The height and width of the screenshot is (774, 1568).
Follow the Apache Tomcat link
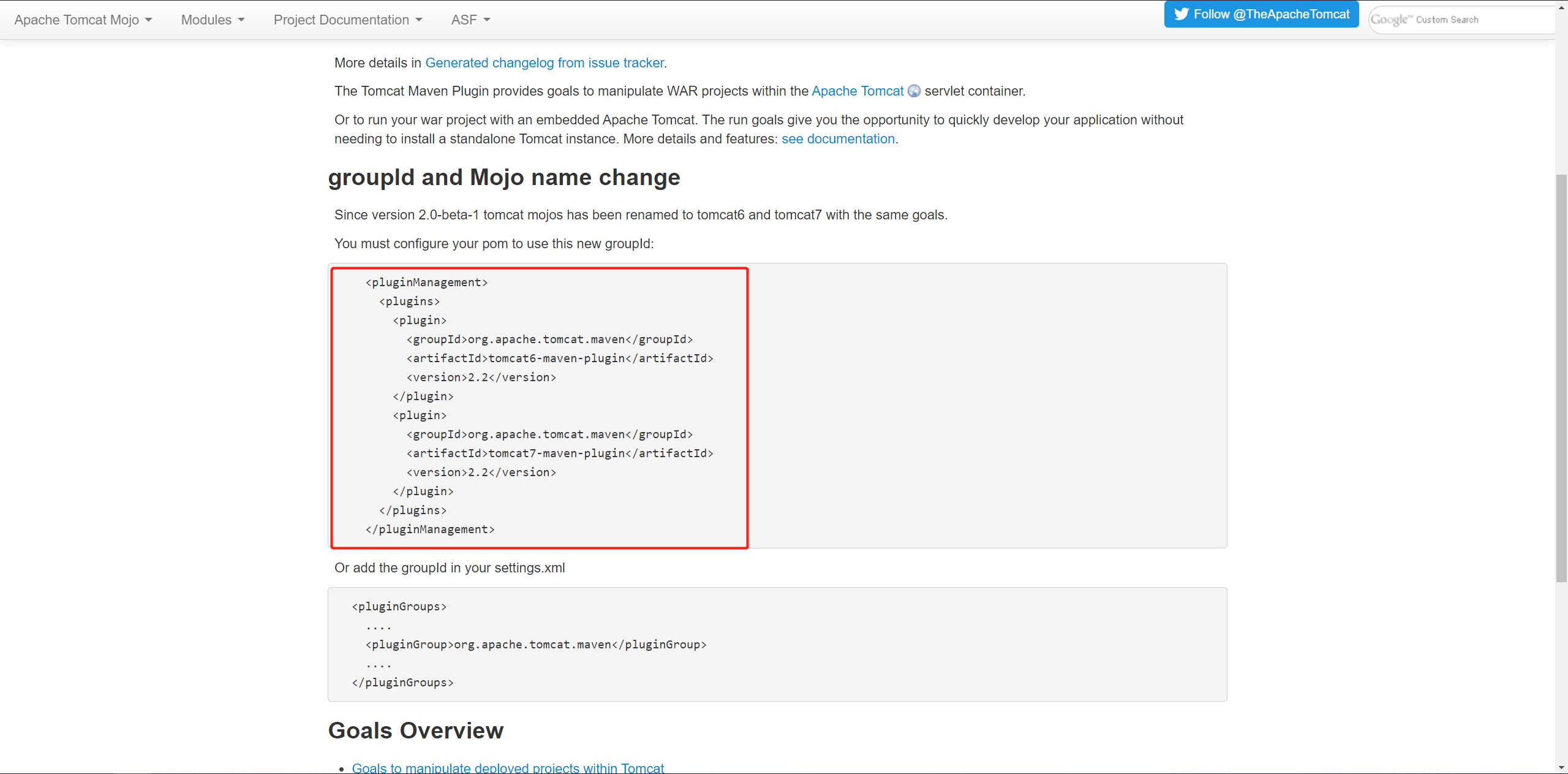point(857,91)
